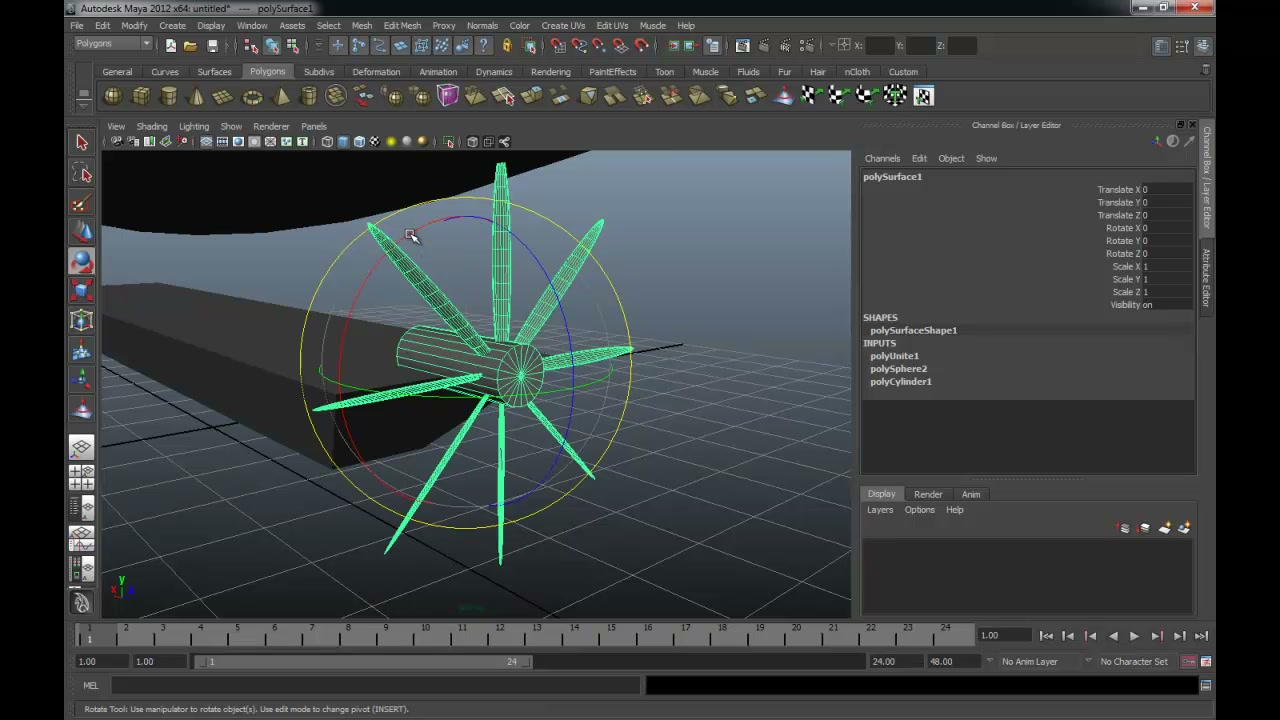Create a polygon cube from the shelf
Screen dimensions: 1280x720
(141, 96)
